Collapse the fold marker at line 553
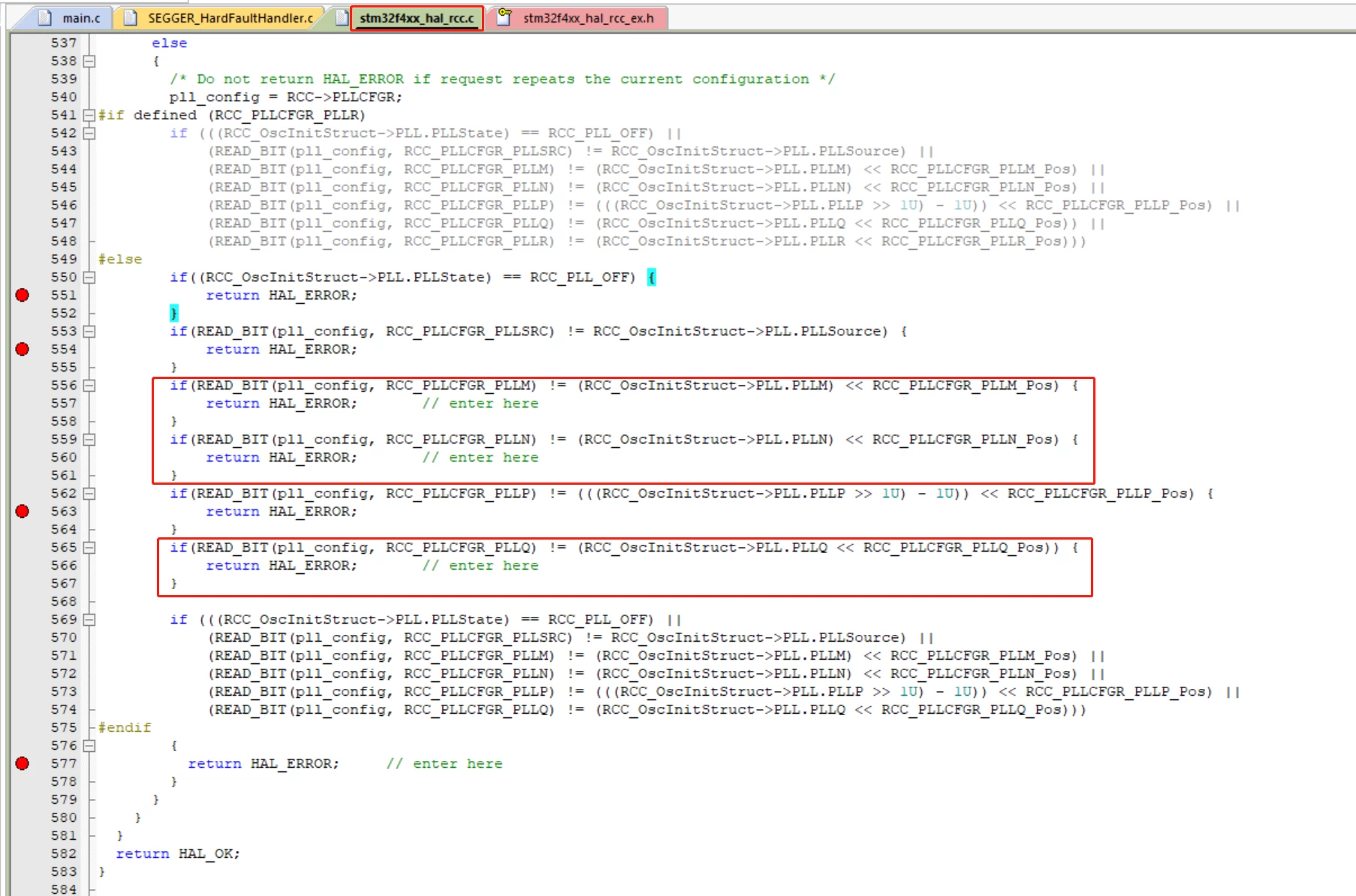 pyautogui.click(x=89, y=331)
